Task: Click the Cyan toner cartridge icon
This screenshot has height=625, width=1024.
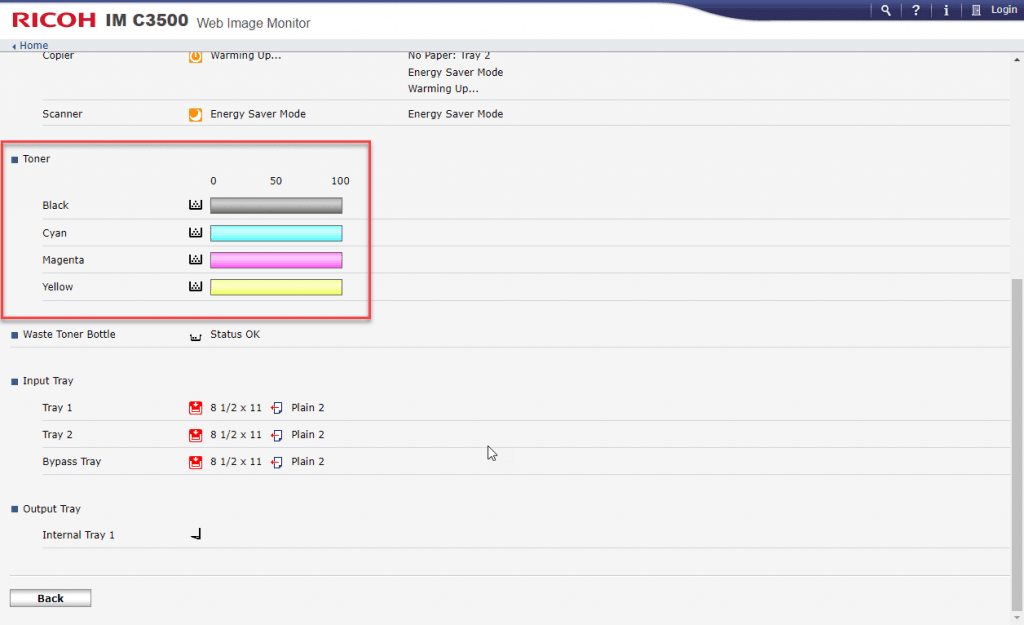Action: click(x=195, y=232)
